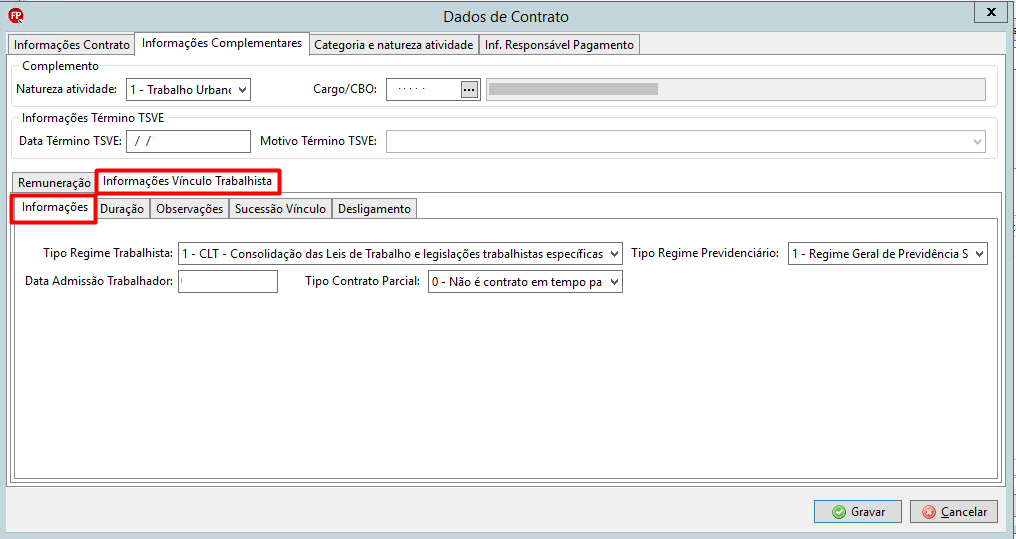
Task: Click the Data Término TSVE label
Action: pyautogui.click(x=70, y=141)
